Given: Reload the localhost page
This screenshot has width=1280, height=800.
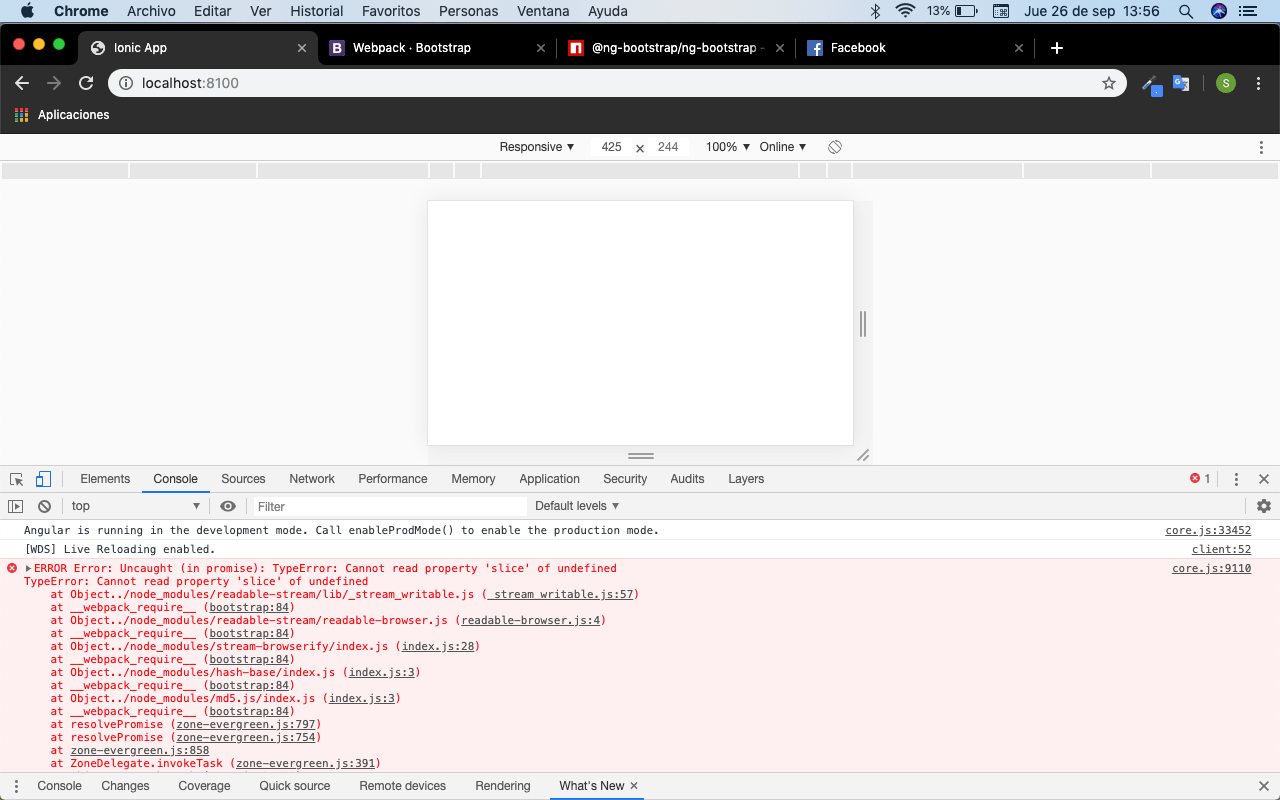Looking at the screenshot, I should click(x=86, y=83).
